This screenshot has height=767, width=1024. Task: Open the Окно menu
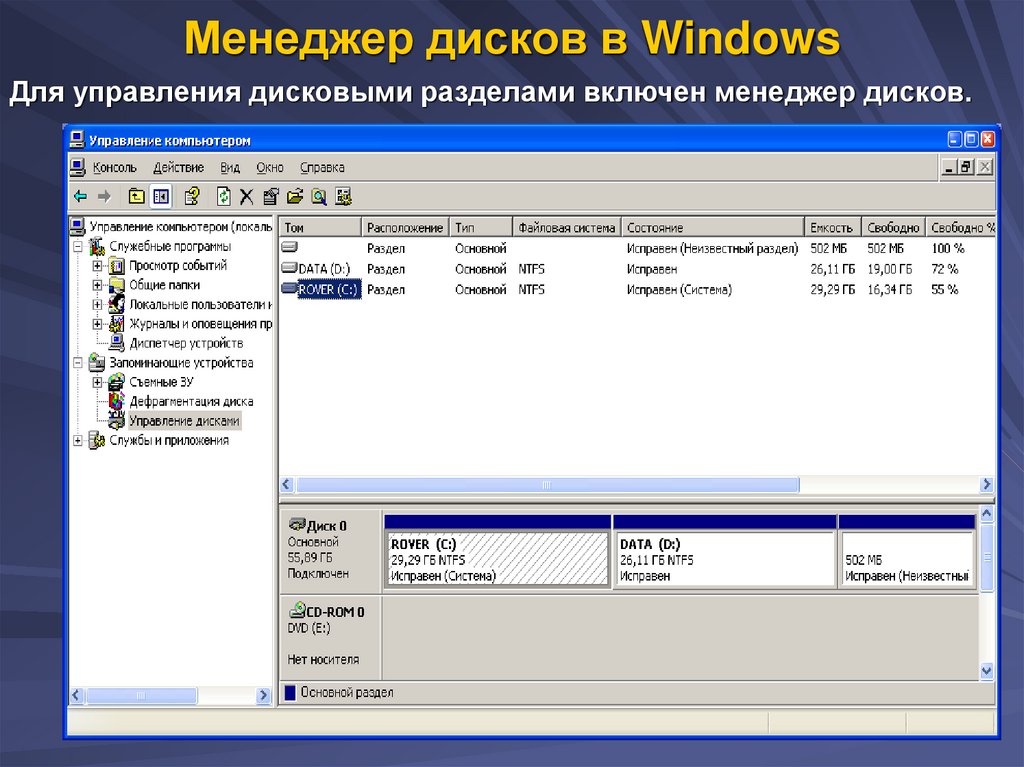[270, 168]
